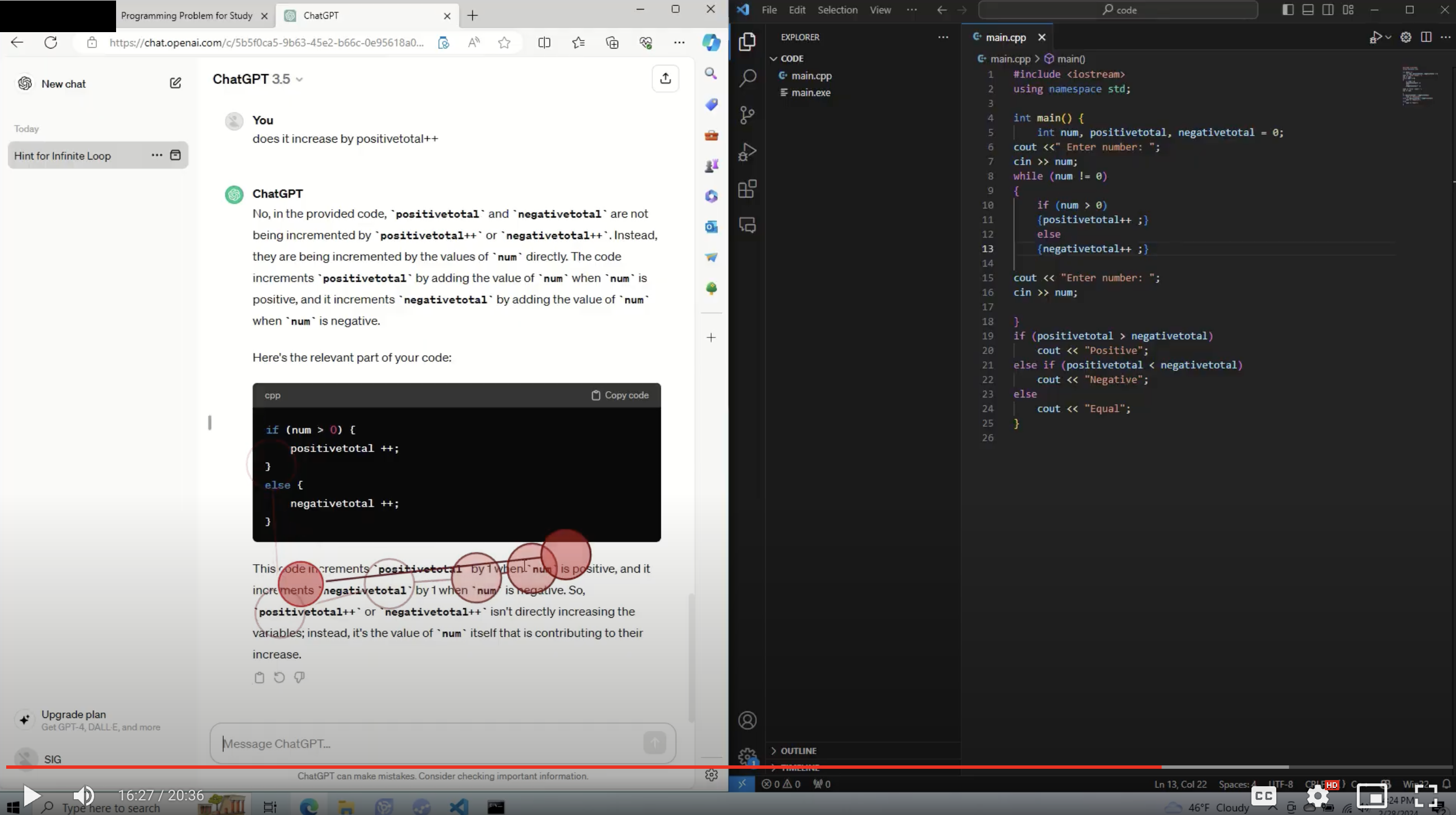This screenshot has height=815, width=1456.
Task: Click regenerate response icon below answer
Action: tap(279, 677)
